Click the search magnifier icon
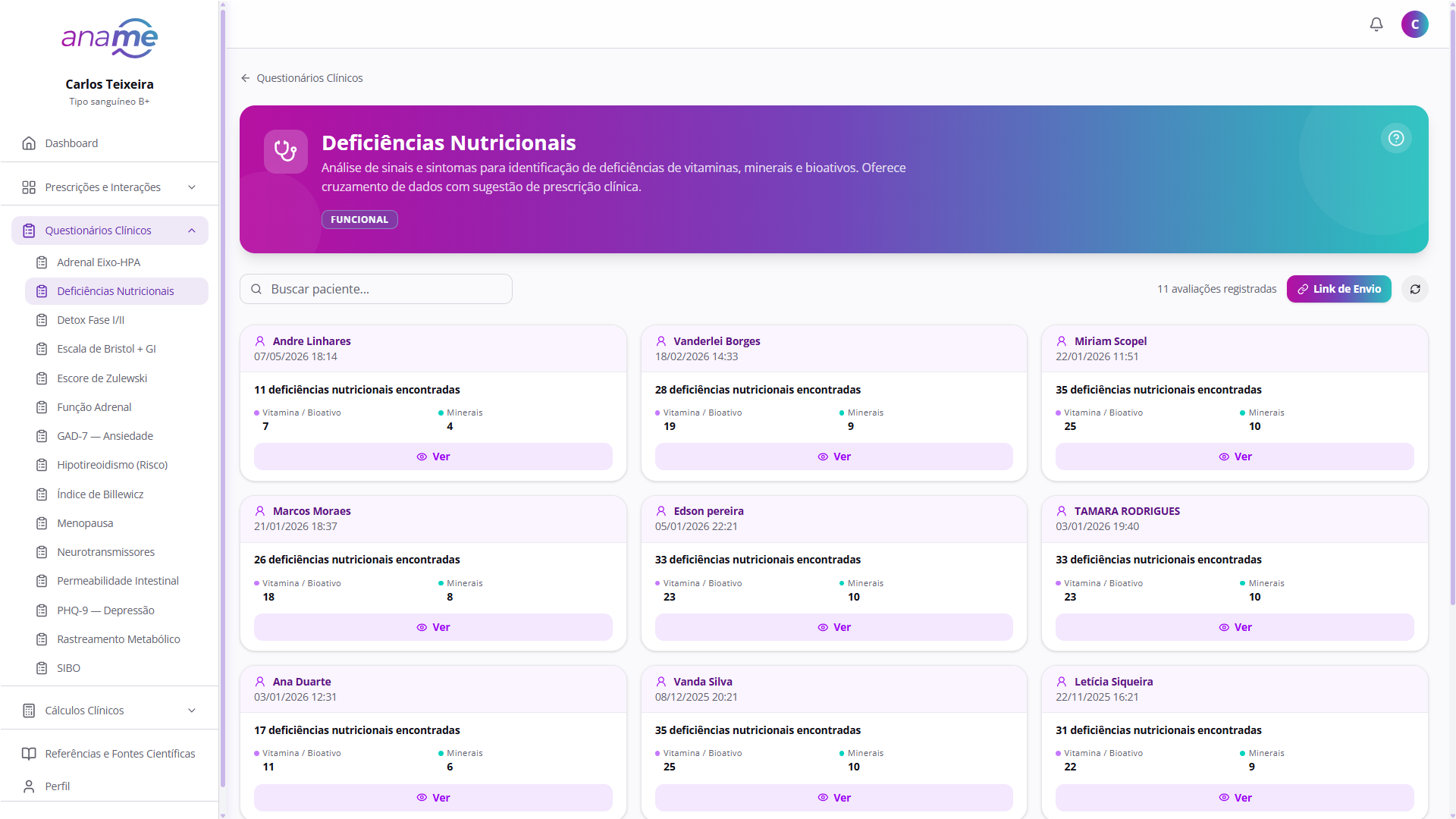Image resolution: width=1456 pixels, height=819 pixels. click(256, 289)
